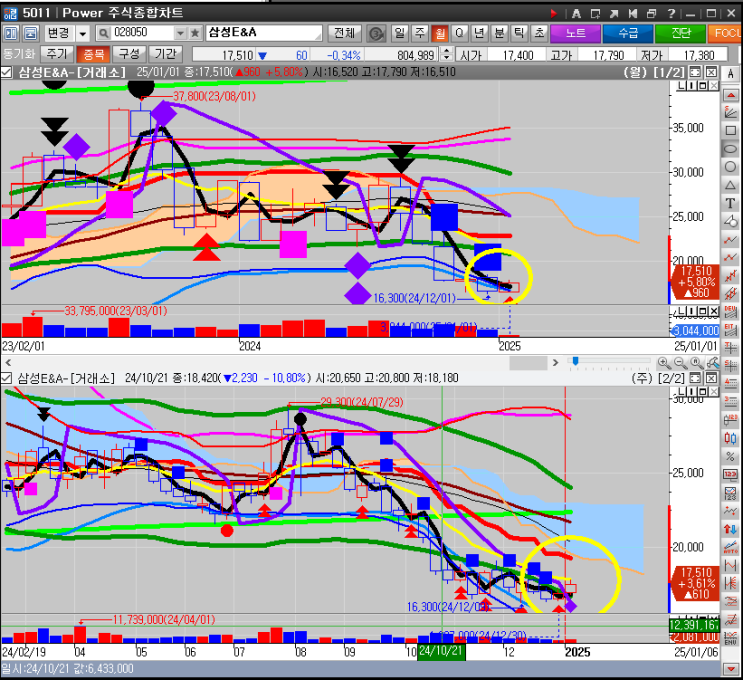Expand sidebar up with red up arrow
This screenshot has height=680, width=743.
[x=730, y=95]
